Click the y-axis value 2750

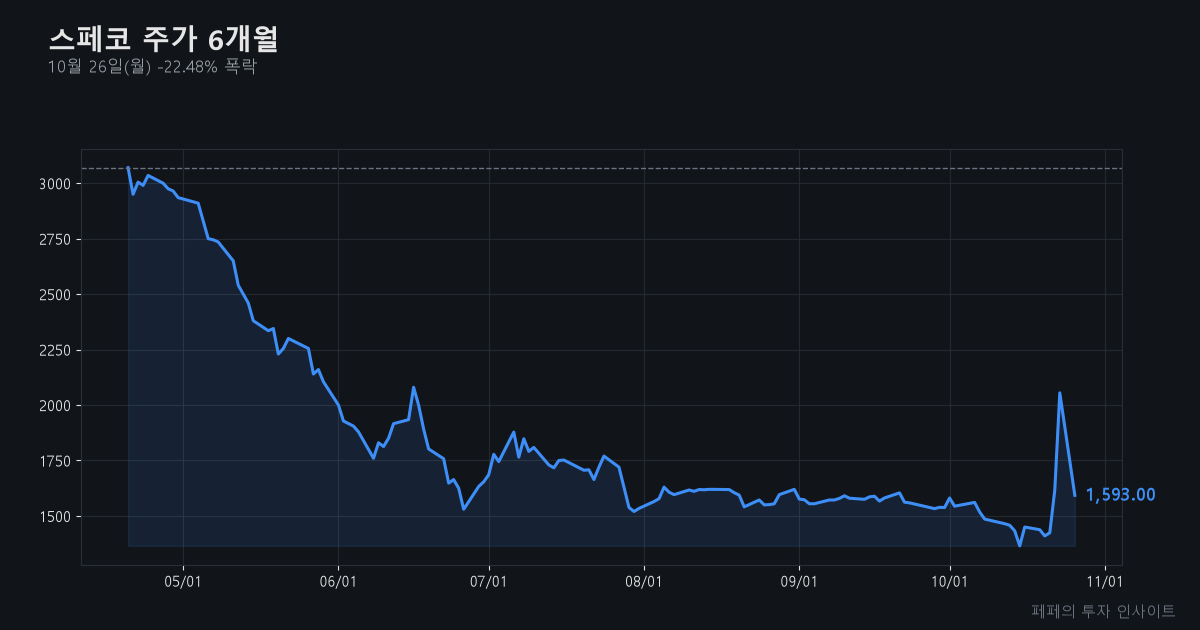(x=54, y=240)
